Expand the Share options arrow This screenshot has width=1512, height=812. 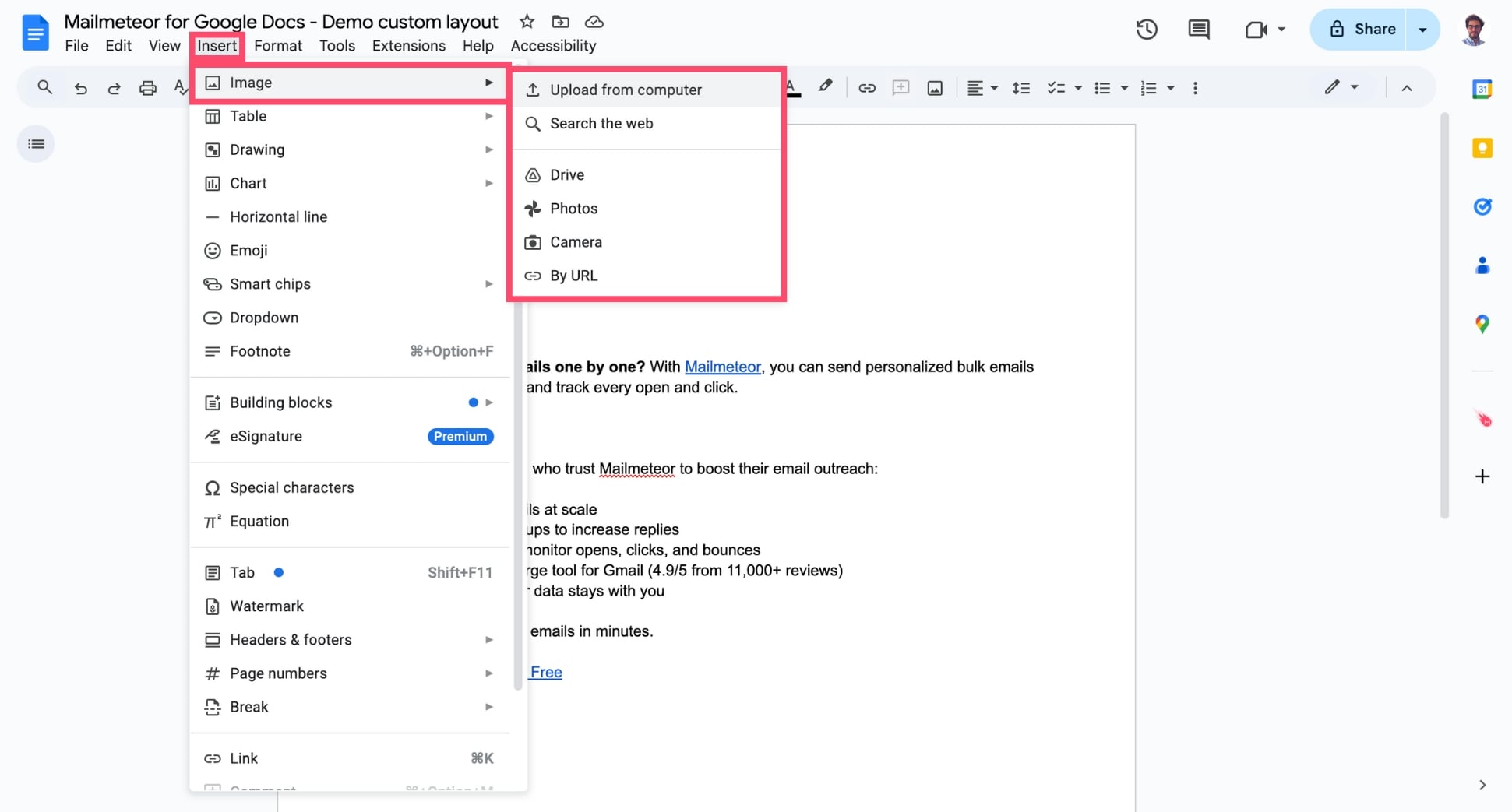(1422, 30)
